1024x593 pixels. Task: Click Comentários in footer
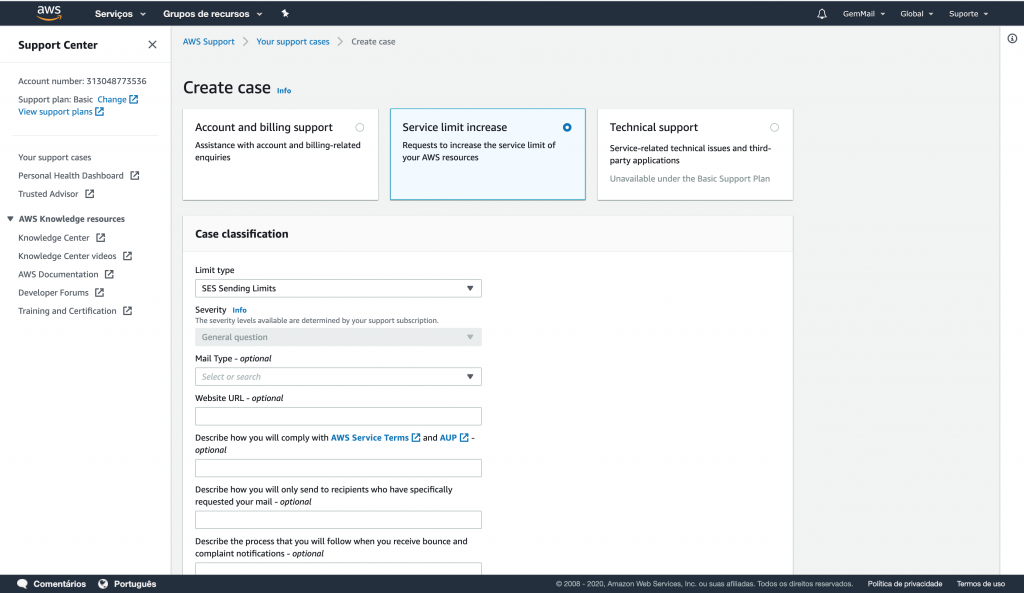tap(59, 584)
